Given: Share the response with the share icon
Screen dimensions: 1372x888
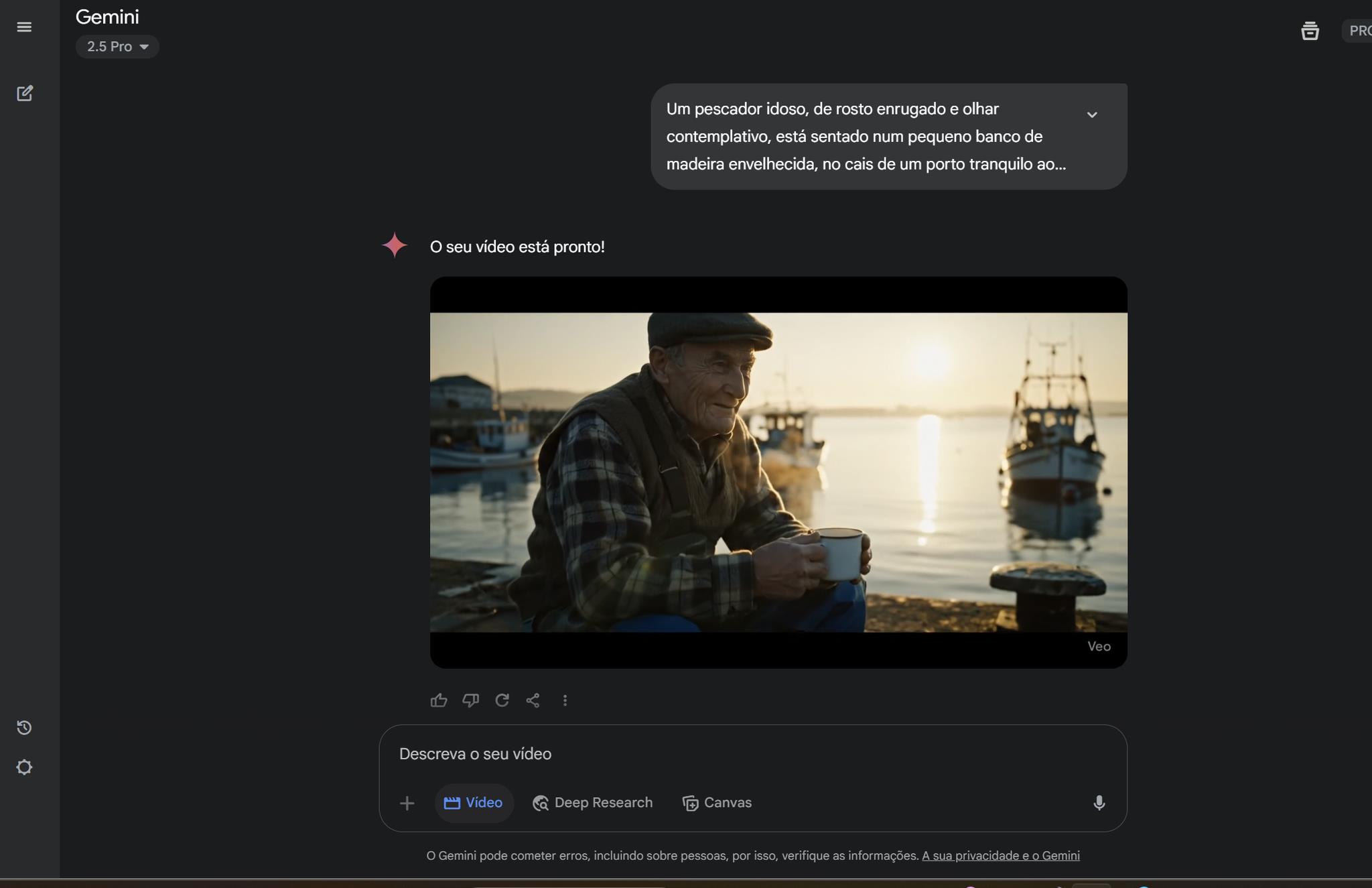Looking at the screenshot, I should pyautogui.click(x=533, y=700).
